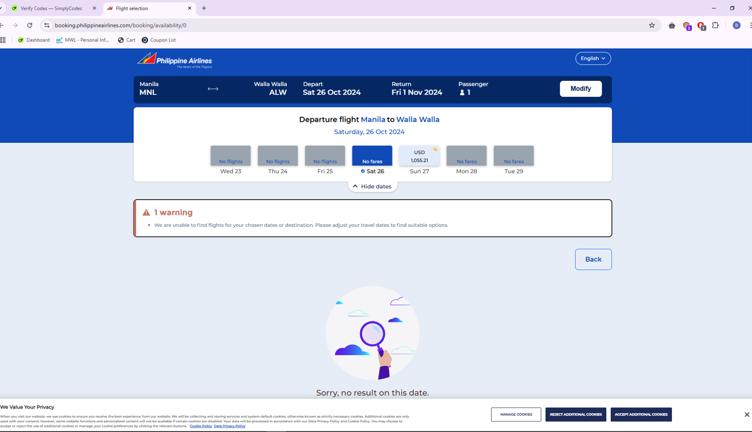The height and width of the screenshot is (432, 752).
Task: Click the Data Privacy Policy link
Action: tap(229, 426)
